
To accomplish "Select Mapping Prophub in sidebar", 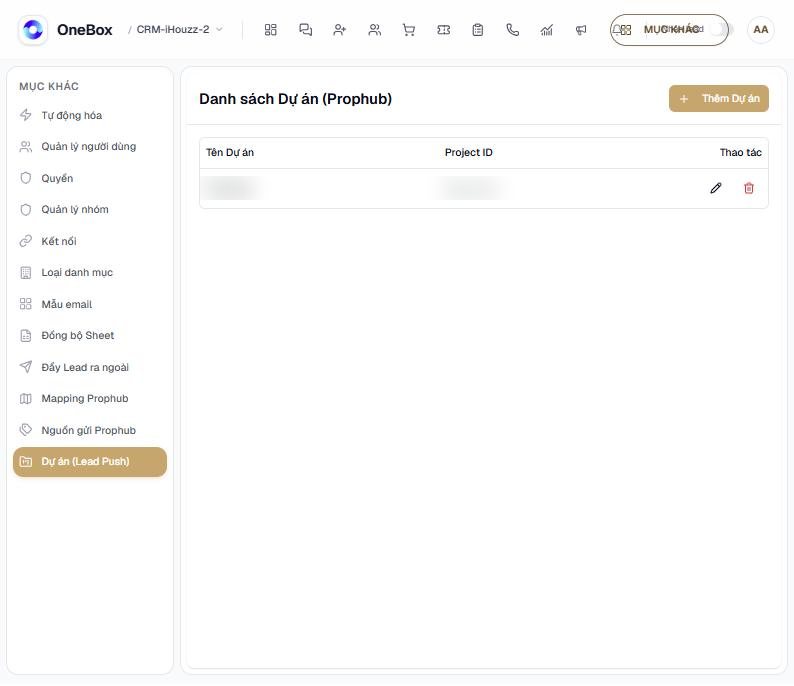I will (90, 398).
